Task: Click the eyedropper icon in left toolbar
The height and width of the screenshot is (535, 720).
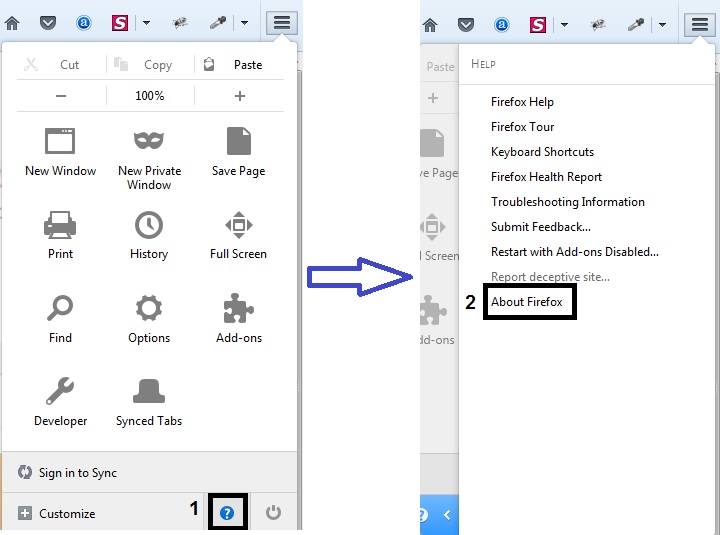Action: (218, 23)
